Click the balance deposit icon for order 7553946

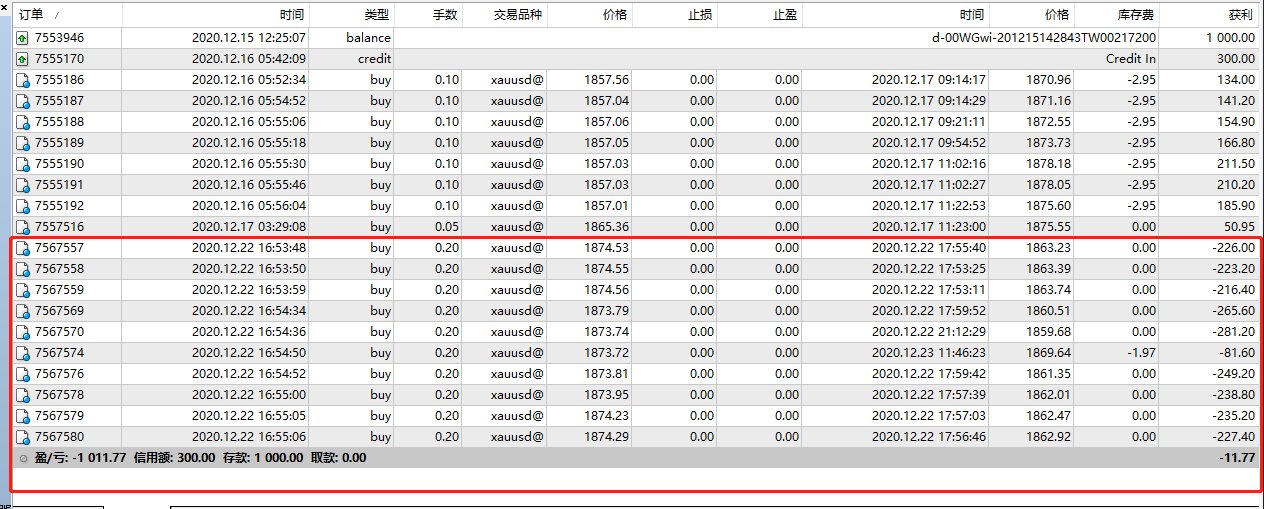point(23,38)
